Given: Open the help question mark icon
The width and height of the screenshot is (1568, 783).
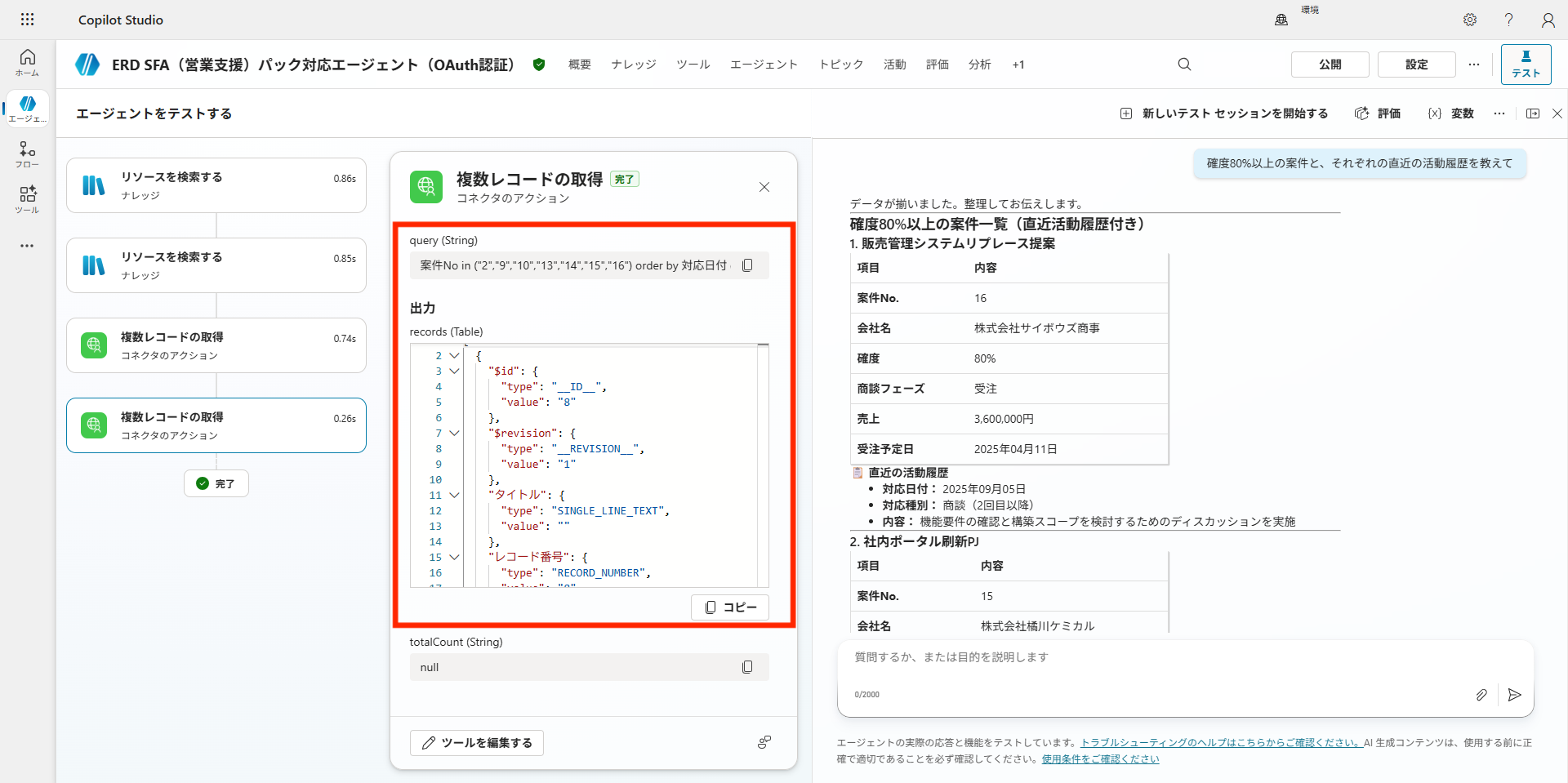Looking at the screenshot, I should pos(1508,20).
